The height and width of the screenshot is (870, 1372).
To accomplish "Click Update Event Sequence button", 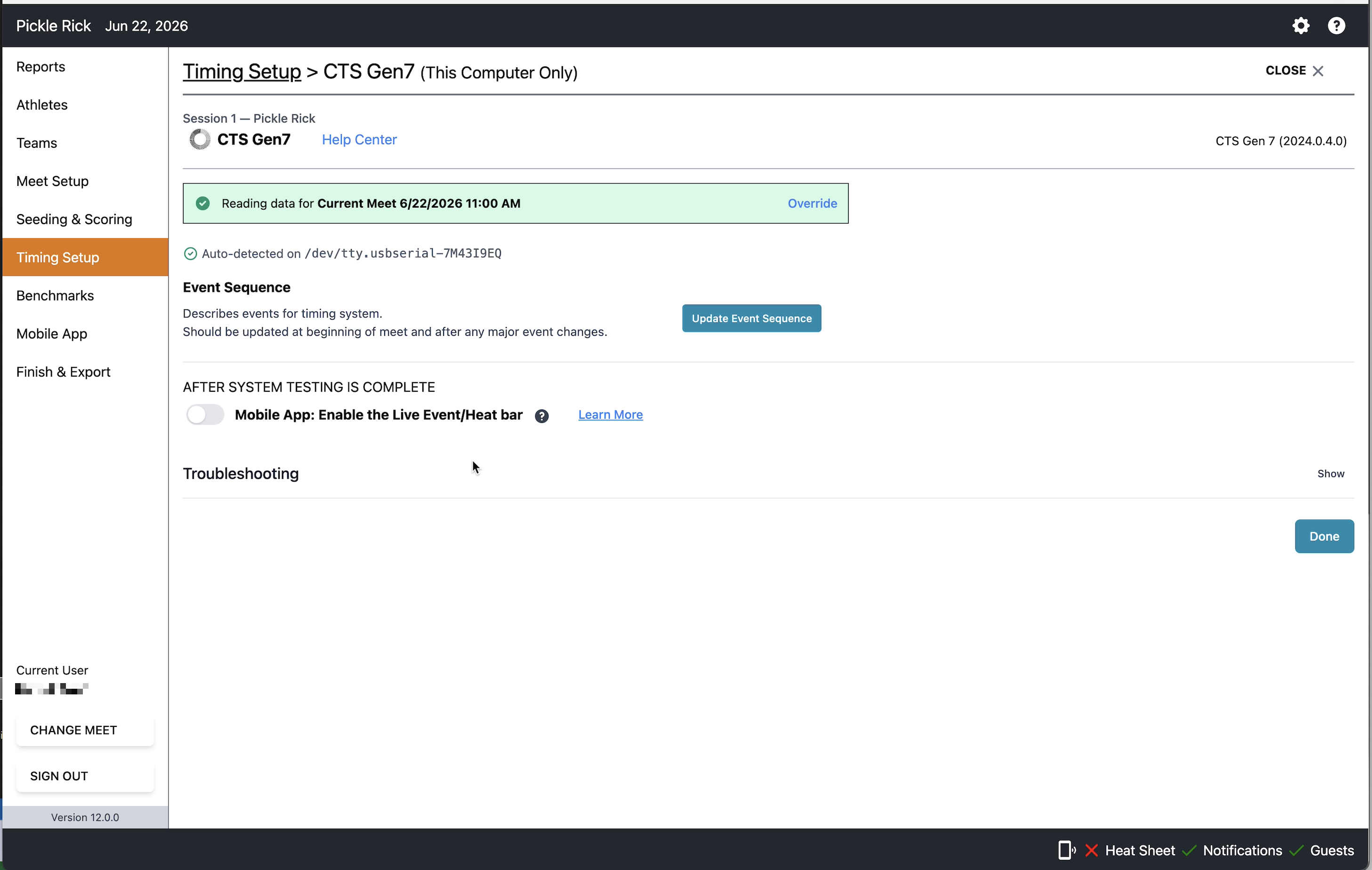I will pyautogui.click(x=751, y=319).
